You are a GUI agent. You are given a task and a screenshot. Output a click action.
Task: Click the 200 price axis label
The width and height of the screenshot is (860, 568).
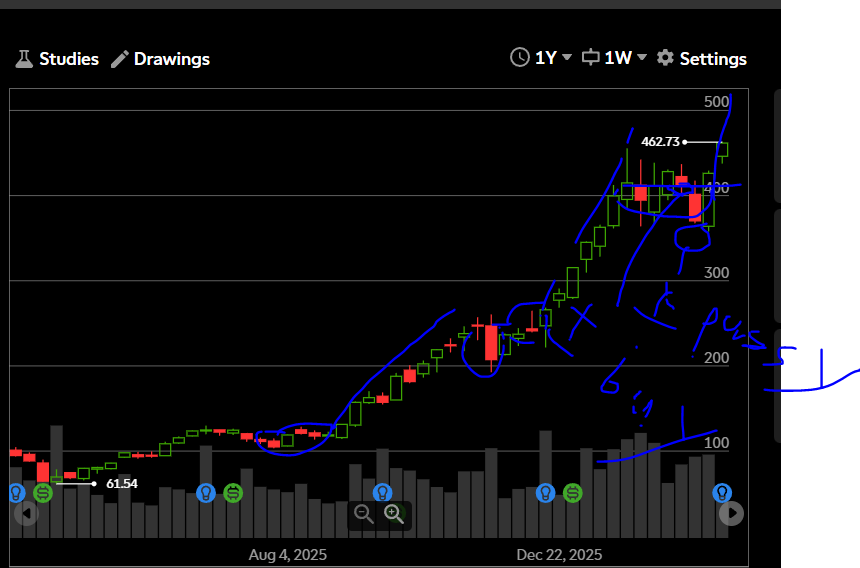click(716, 358)
